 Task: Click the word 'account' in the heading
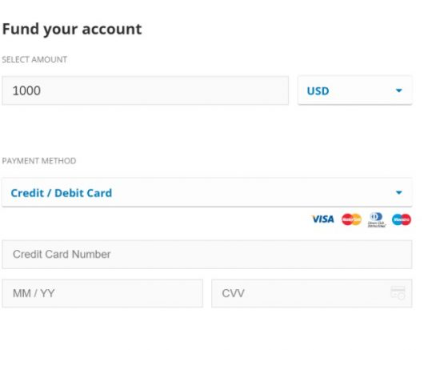(112, 29)
